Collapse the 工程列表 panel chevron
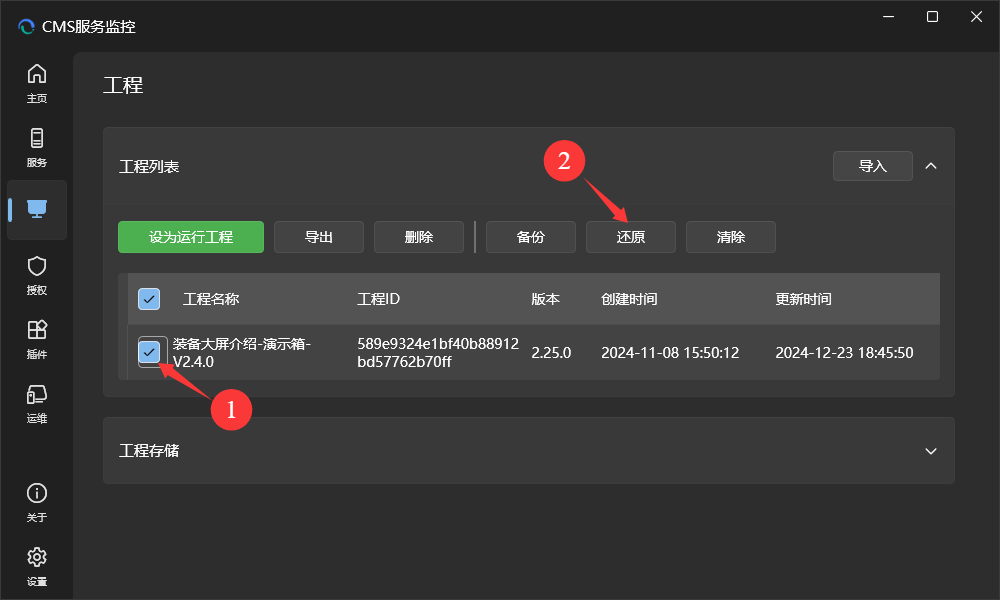The height and width of the screenshot is (600, 1000). pos(931,166)
